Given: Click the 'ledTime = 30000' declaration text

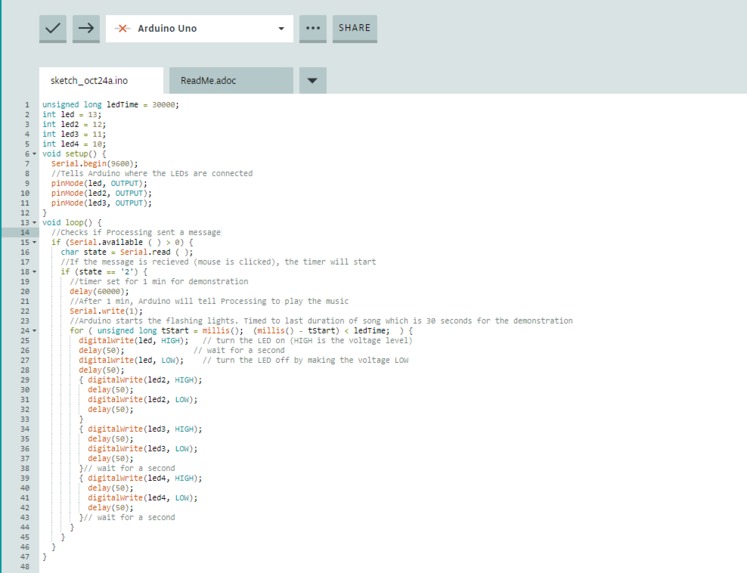Looking at the screenshot, I should [142, 105].
